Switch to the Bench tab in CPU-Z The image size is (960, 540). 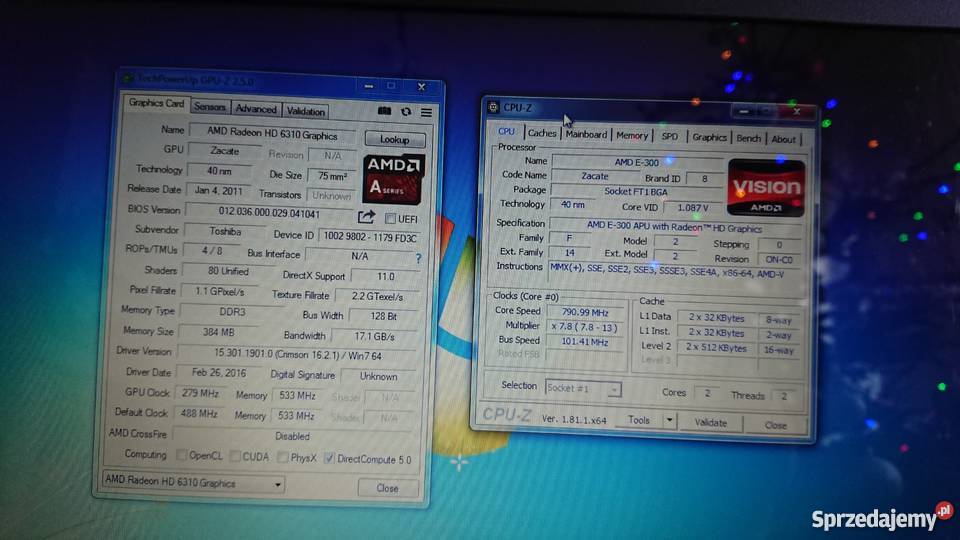[748, 138]
